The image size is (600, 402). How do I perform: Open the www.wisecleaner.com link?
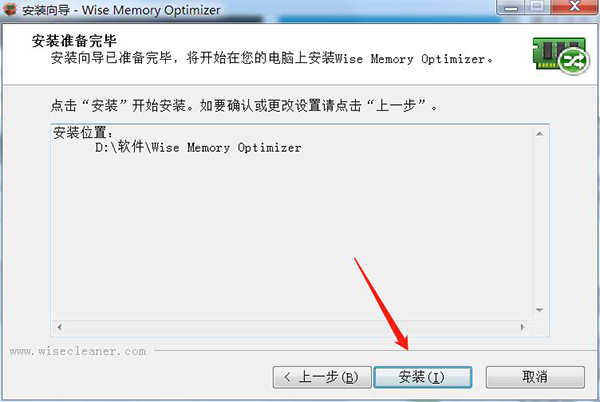(78, 351)
